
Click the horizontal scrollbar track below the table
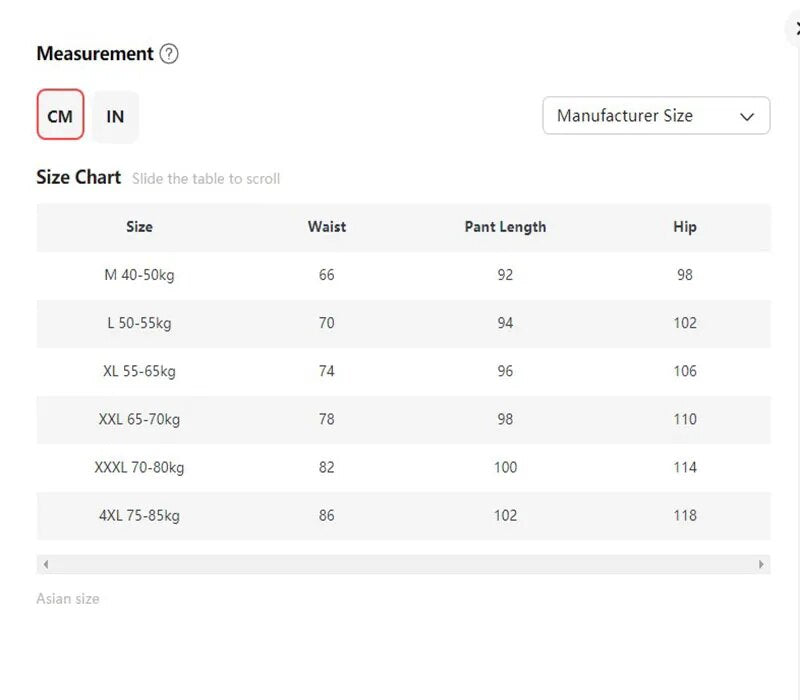click(400, 565)
